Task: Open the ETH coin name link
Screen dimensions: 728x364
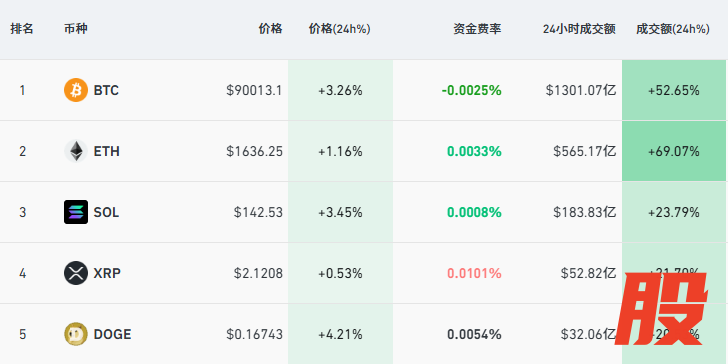Action: click(x=106, y=151)
